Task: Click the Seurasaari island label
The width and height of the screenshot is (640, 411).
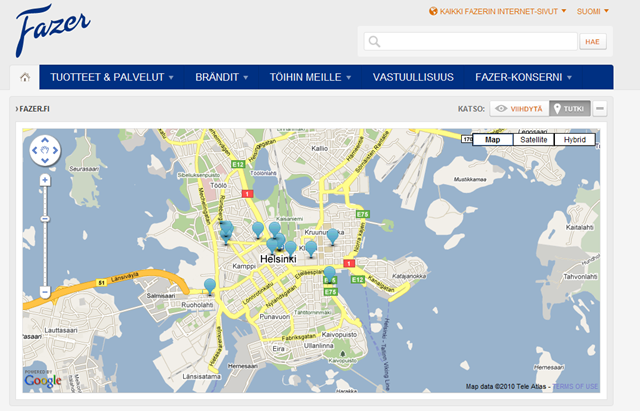Action: pyautogui.click(x=84, y=169)
